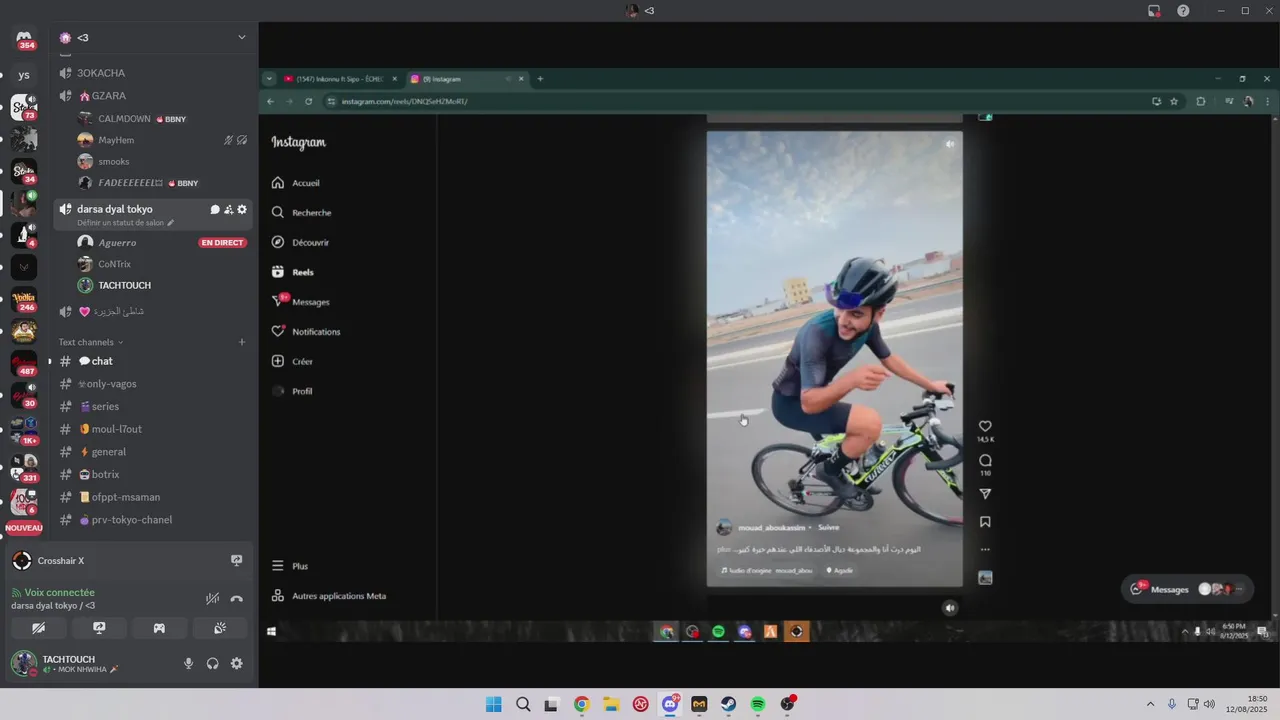This screenshot has height=720, width=1280.
Task: Open chat for darsa dyal tokyo channel
Action: pyautogui.click(x=214, y=210)
